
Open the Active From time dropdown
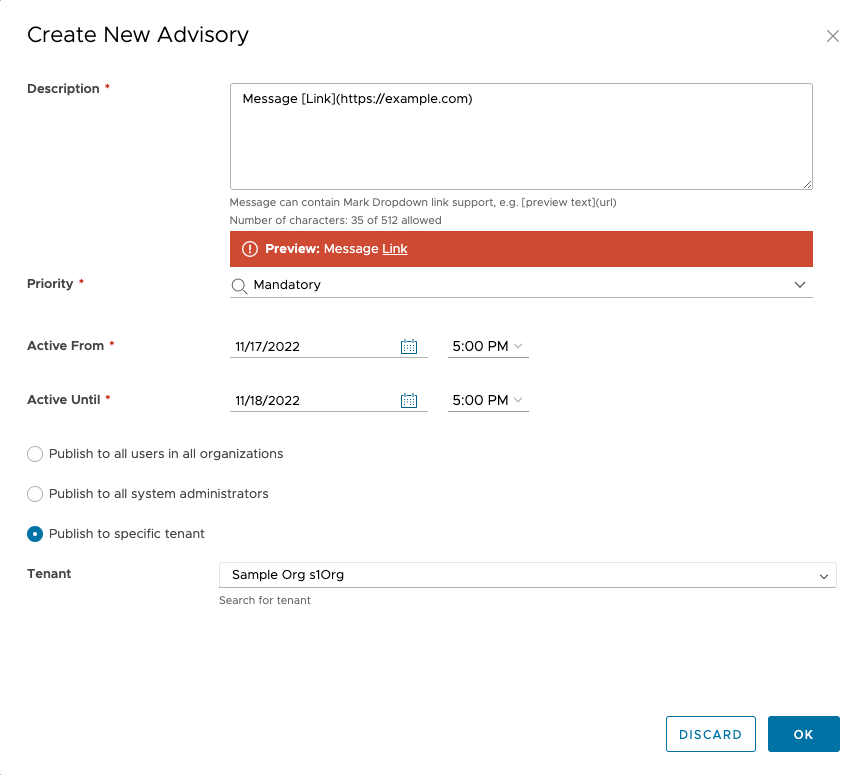[x=488, y=346]
